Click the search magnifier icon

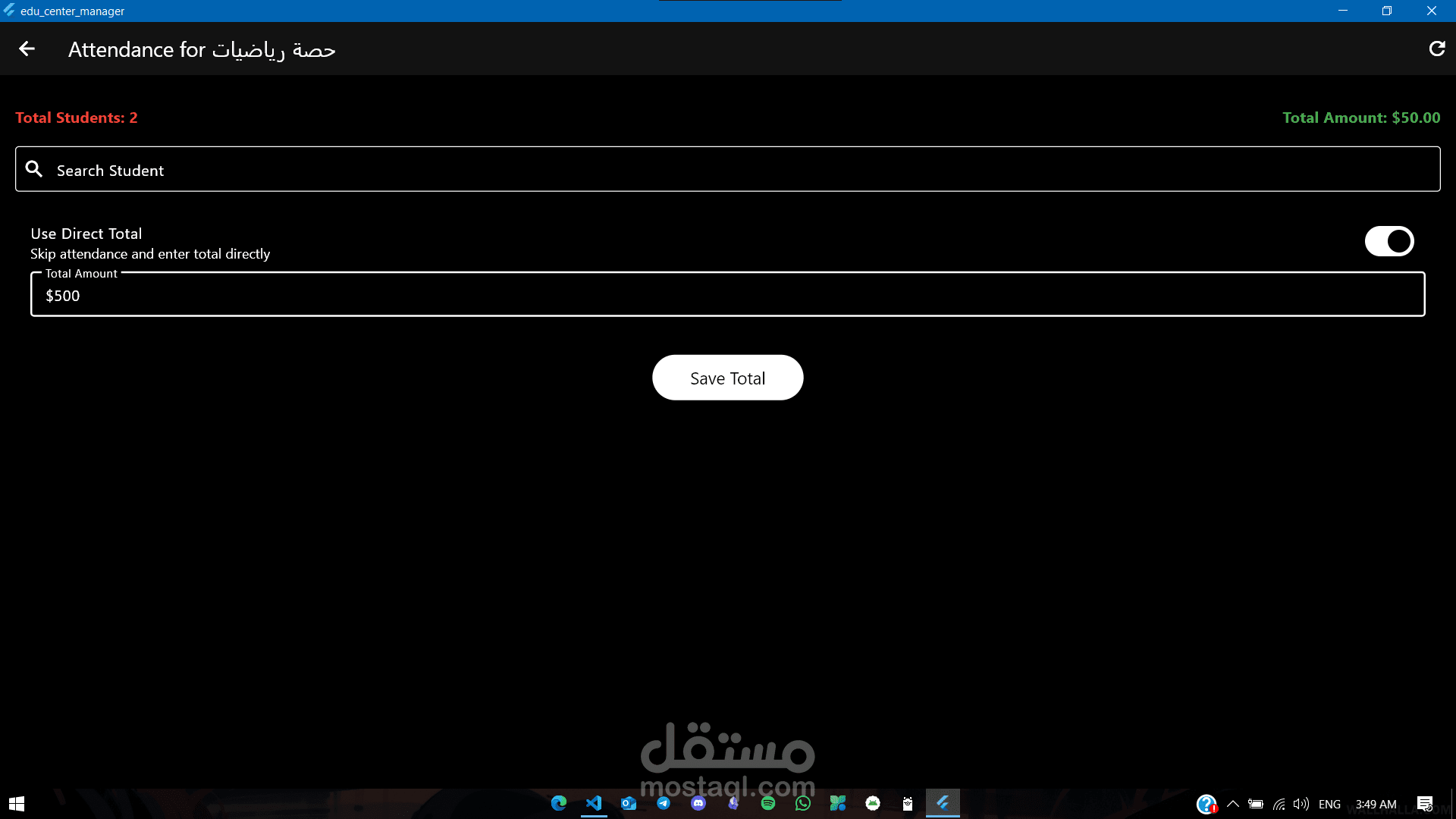34,169
